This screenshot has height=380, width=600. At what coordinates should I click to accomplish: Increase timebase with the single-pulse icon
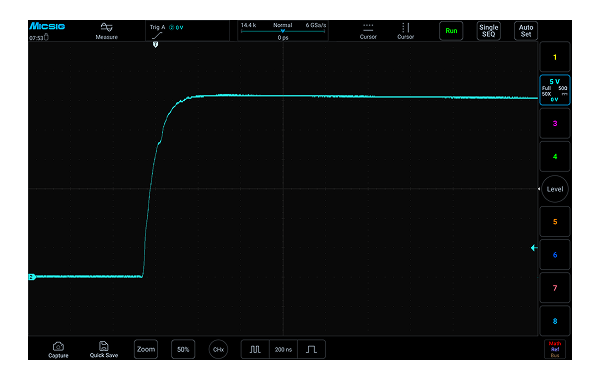[x=311, y=349]
